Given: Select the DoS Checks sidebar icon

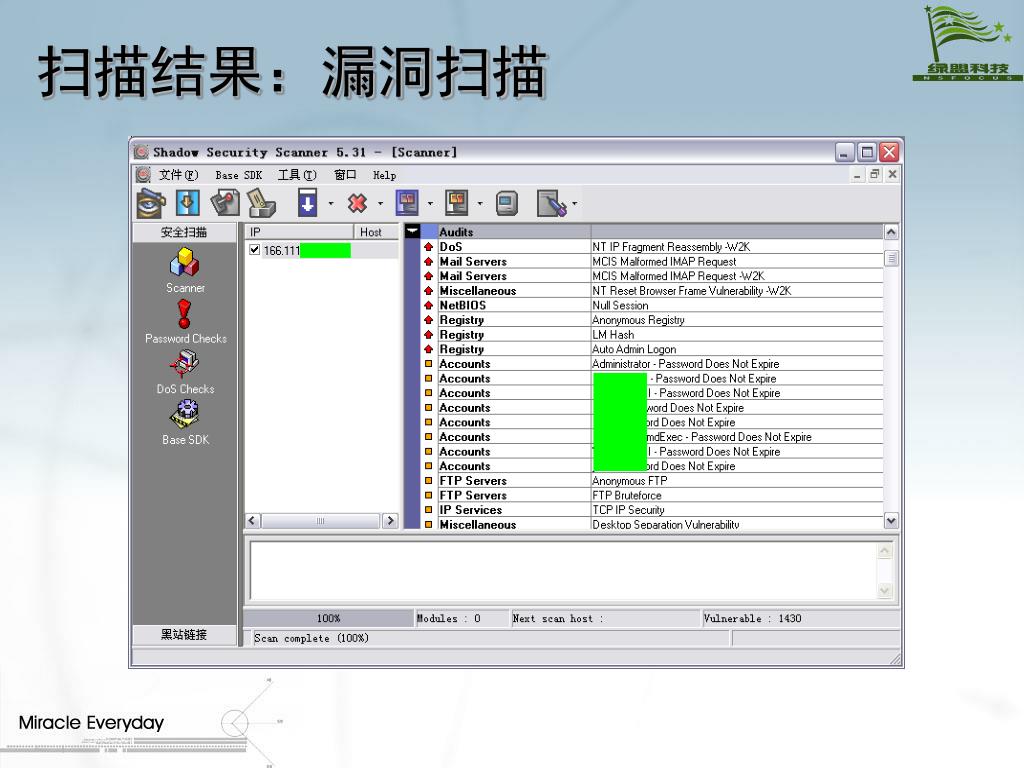Looking at the screenshot, I should point(185,364).
